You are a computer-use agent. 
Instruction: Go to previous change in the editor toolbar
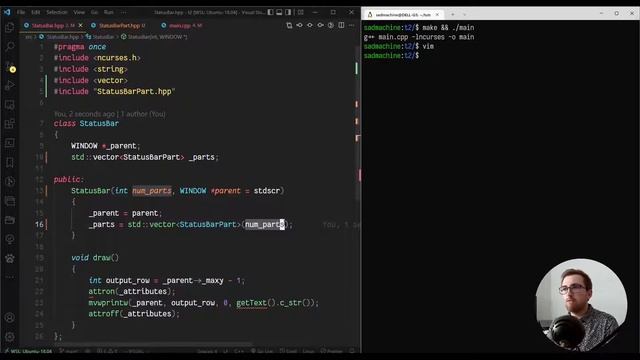pos(300,25)
